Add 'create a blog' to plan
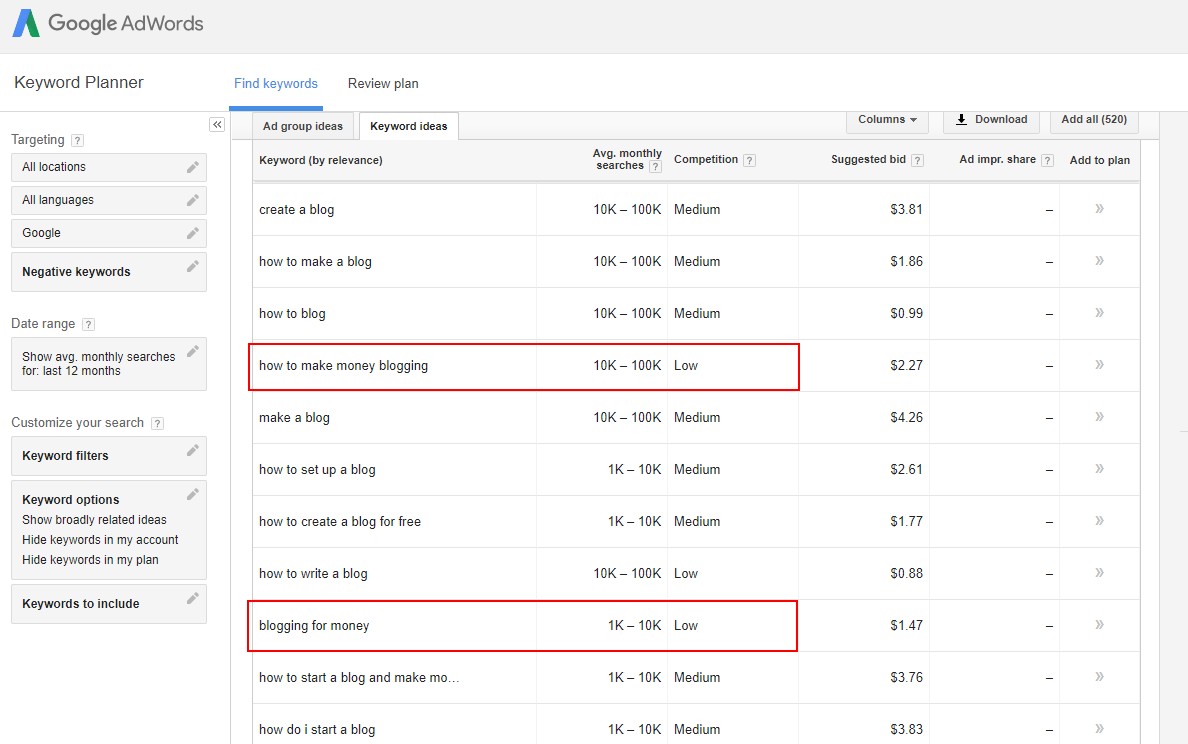The image size is (1188, 744). tap(1099, 208)
